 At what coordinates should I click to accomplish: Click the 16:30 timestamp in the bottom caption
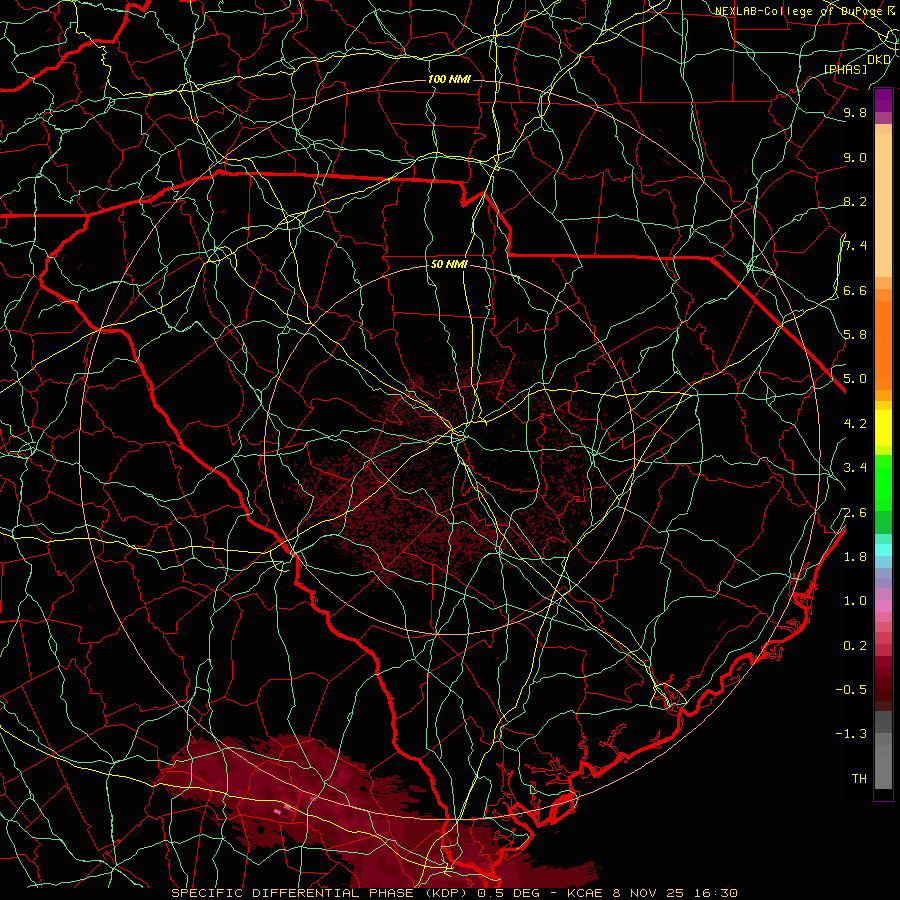(x=716, y=893)
